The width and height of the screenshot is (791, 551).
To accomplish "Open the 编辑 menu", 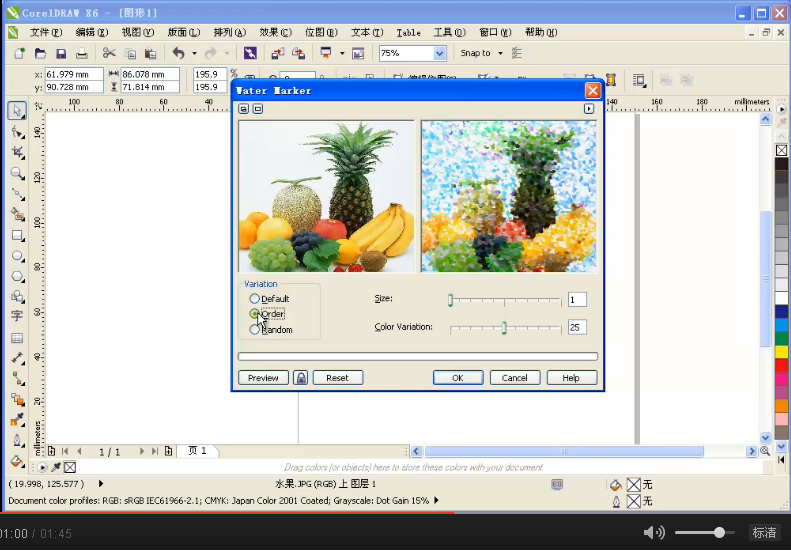I will (x=92, y=32).
